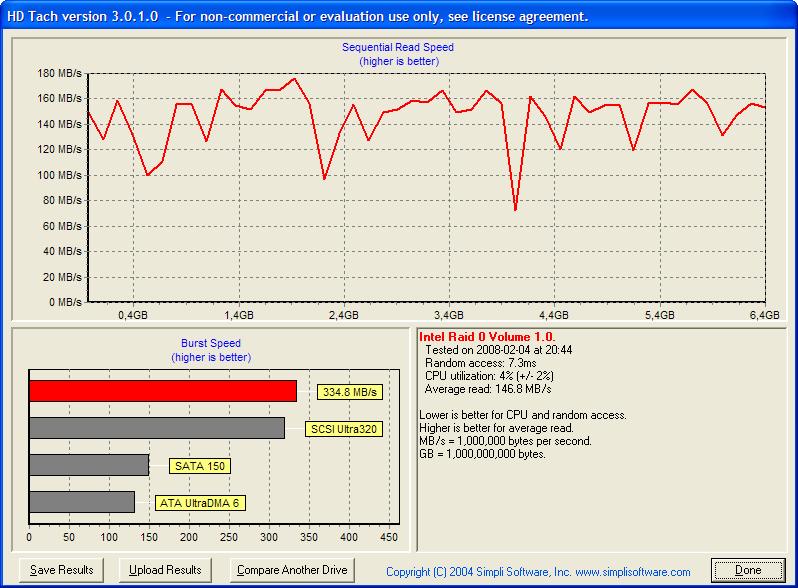
Task: Click the 100 MB/s axis label
Action: (x=59, y=175)
